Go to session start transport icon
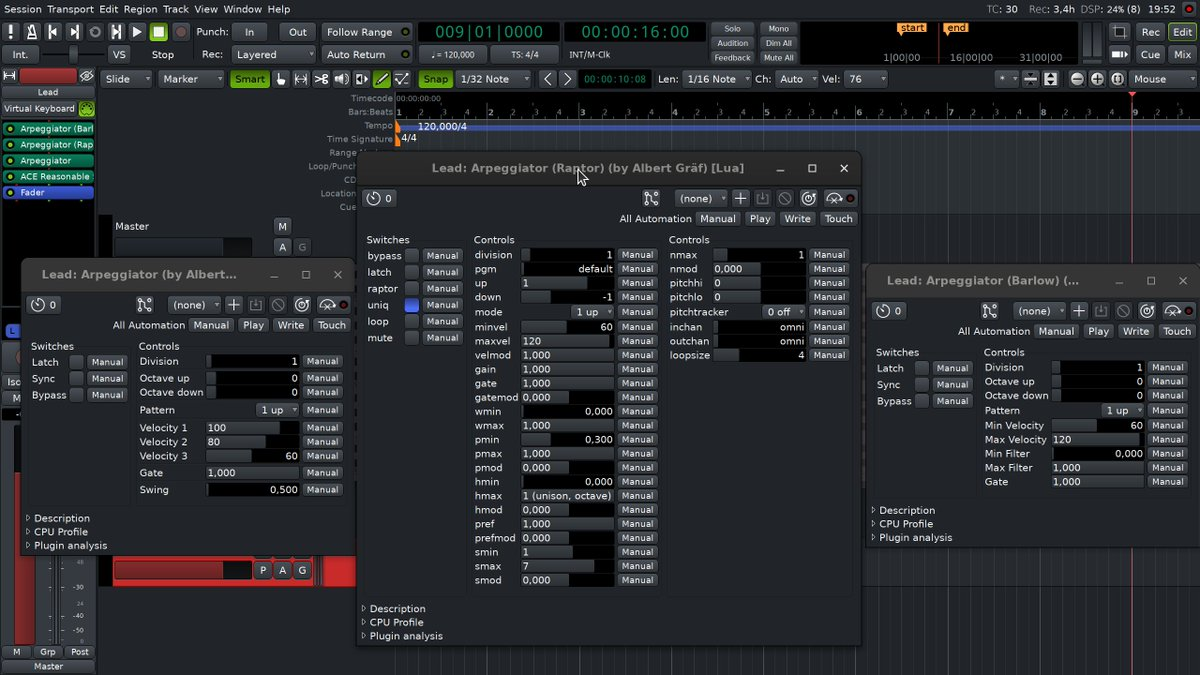Screen dimensions: 1200x675 [53, 32]
